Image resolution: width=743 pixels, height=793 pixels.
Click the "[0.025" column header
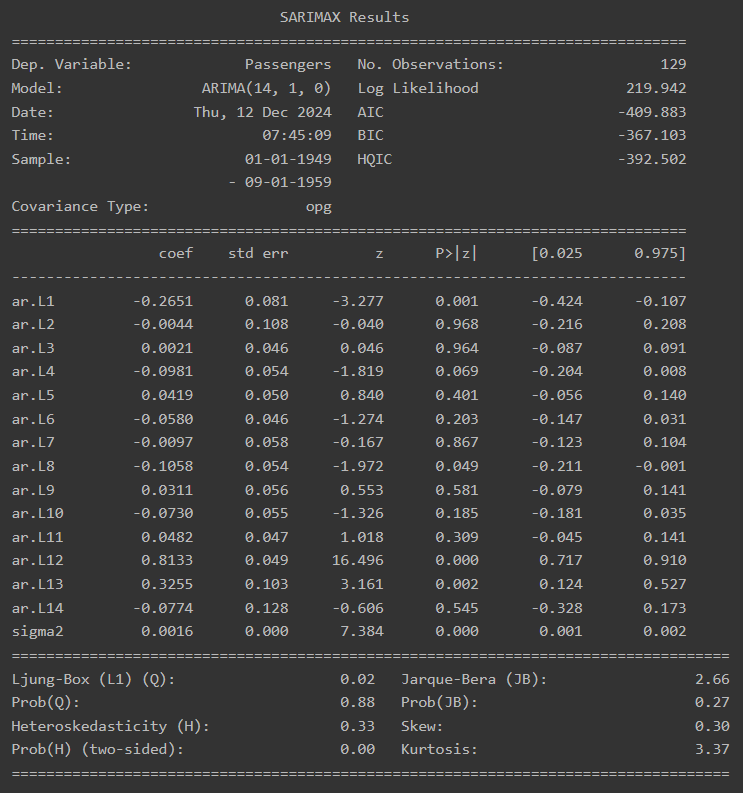556,253
